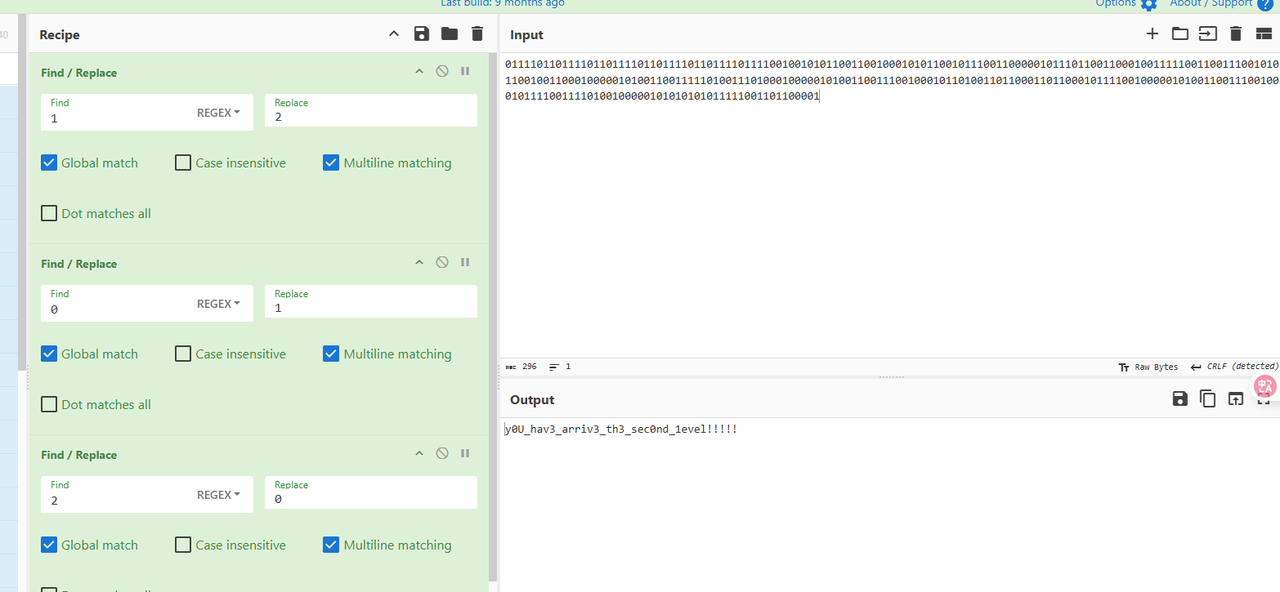Save the current recipe
Image resolution: width=1280 pixels, height=592 pixels.
click(421, 34)
